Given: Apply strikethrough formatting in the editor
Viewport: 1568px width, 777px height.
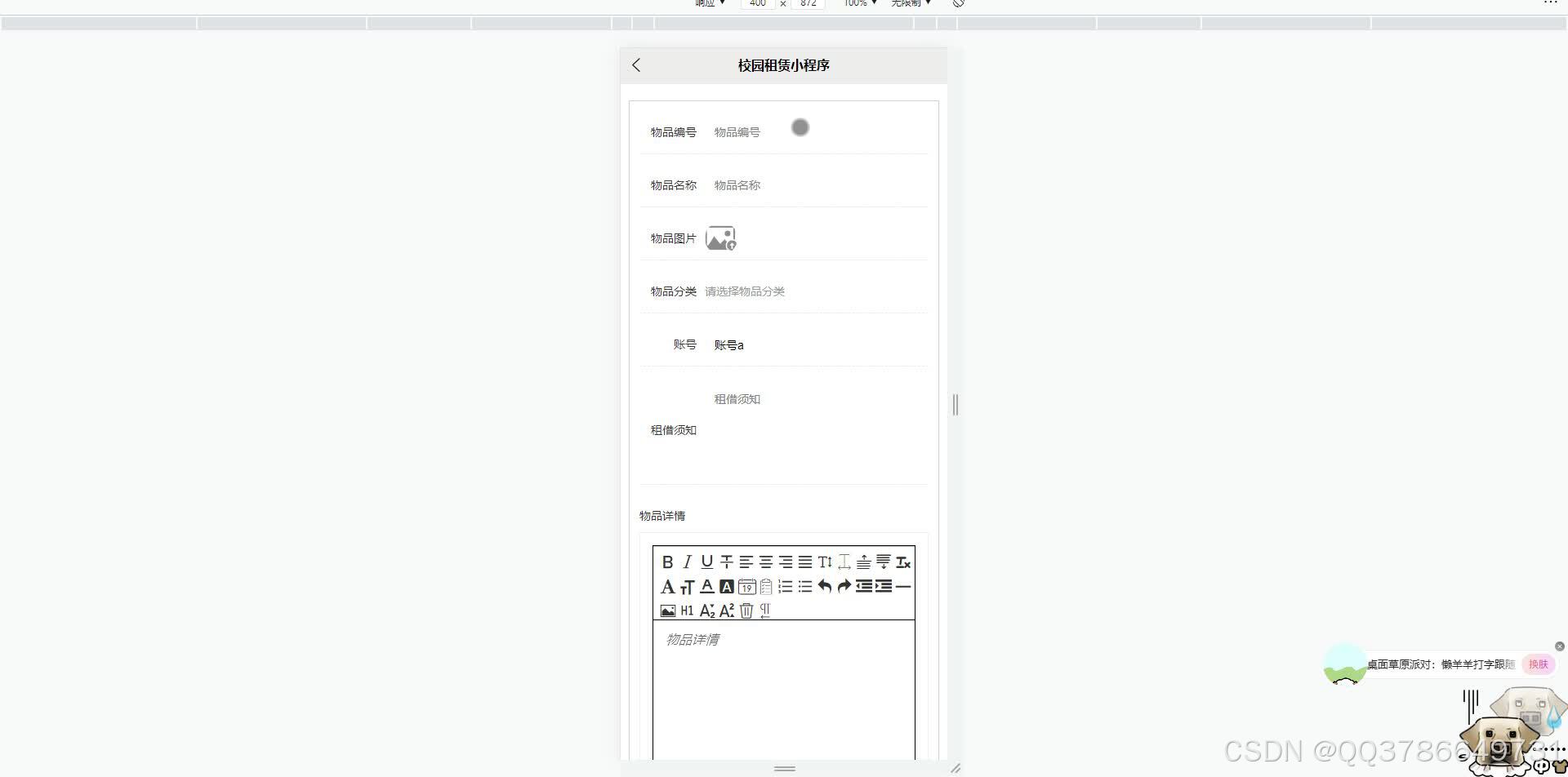Looking at the screenshot, I should pyautogui.click(x=726, y=562).
